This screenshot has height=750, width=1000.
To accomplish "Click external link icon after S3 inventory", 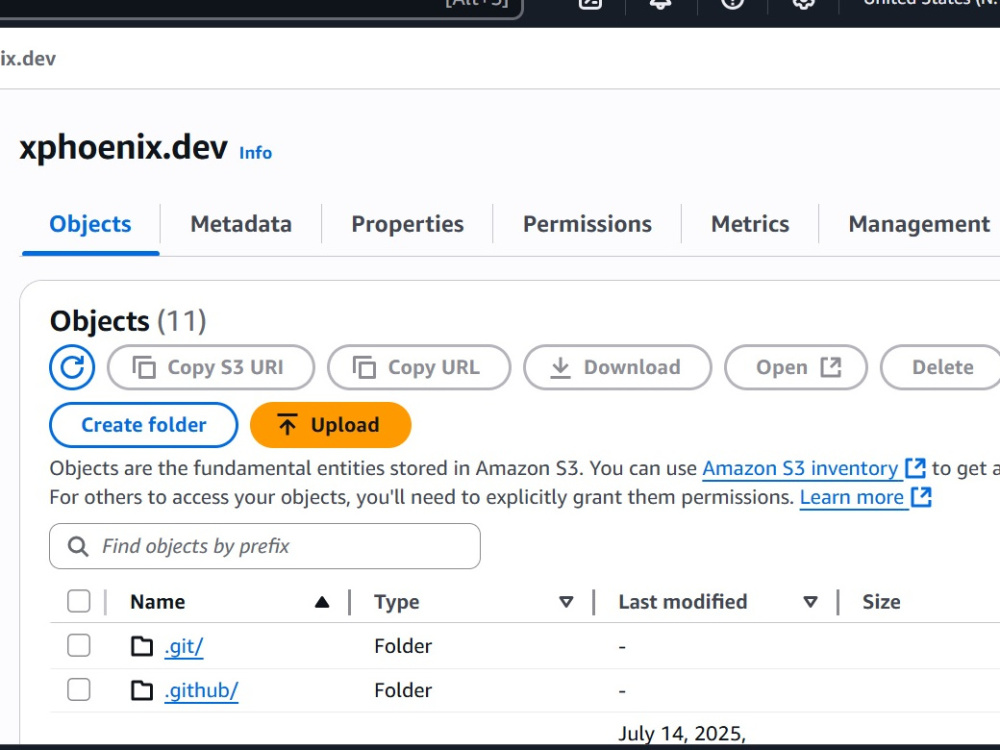I will (x=916, y=468).
